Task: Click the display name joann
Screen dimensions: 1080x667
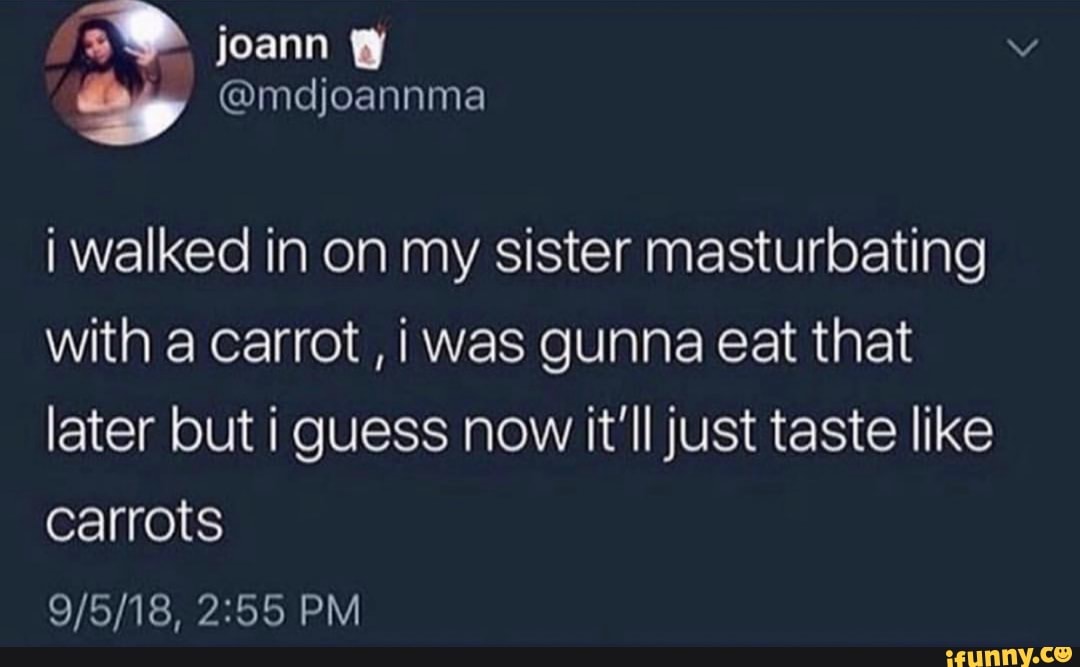Action: click(x=273, y=46)
